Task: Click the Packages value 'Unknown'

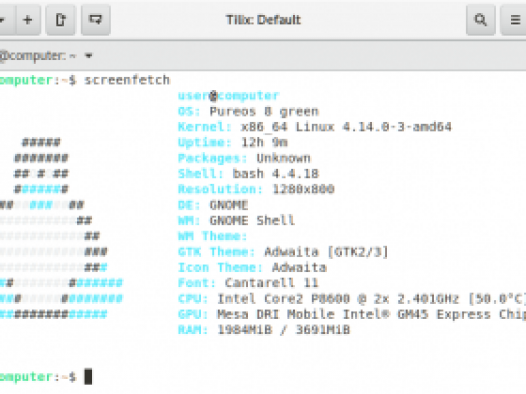Action: click(283, 158)
